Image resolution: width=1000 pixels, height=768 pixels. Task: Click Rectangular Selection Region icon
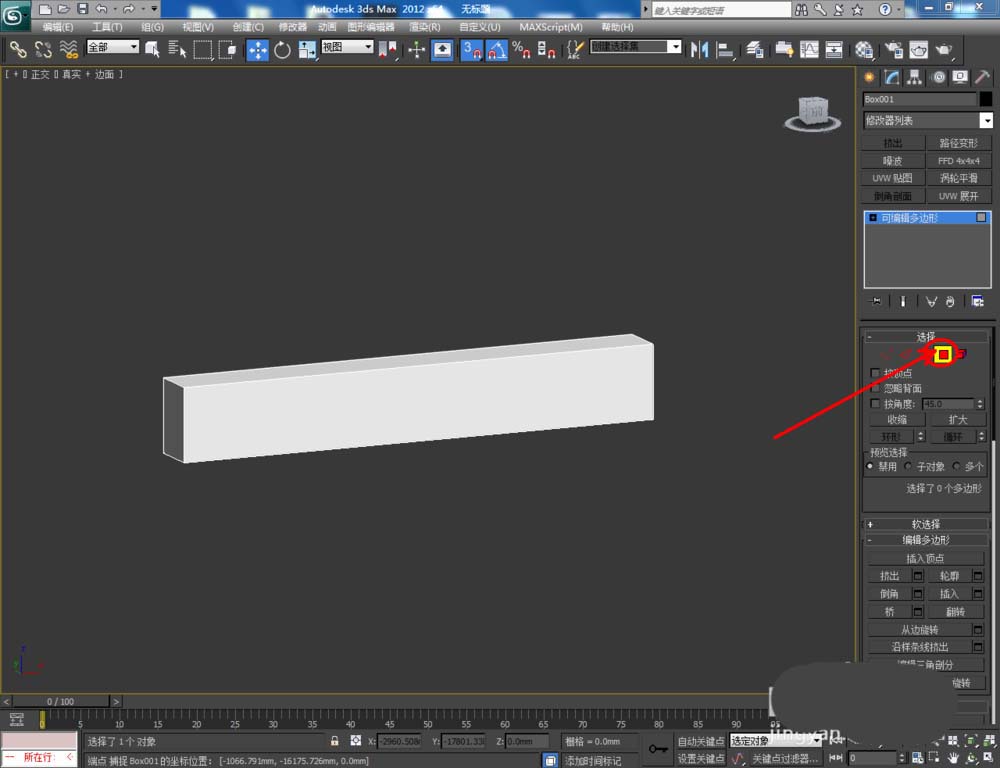pyautogui.click(x=203, y=49)
